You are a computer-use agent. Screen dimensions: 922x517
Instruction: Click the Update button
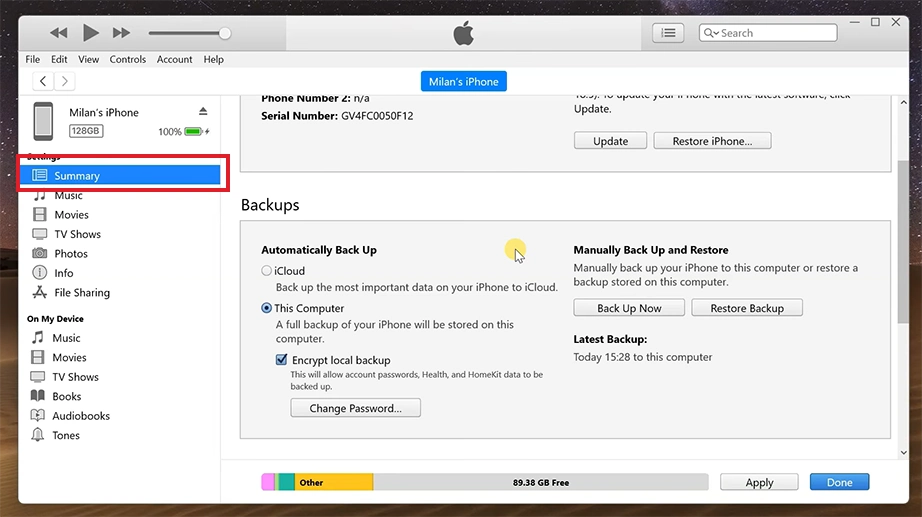pyautogui.click(x=610, y=141)
